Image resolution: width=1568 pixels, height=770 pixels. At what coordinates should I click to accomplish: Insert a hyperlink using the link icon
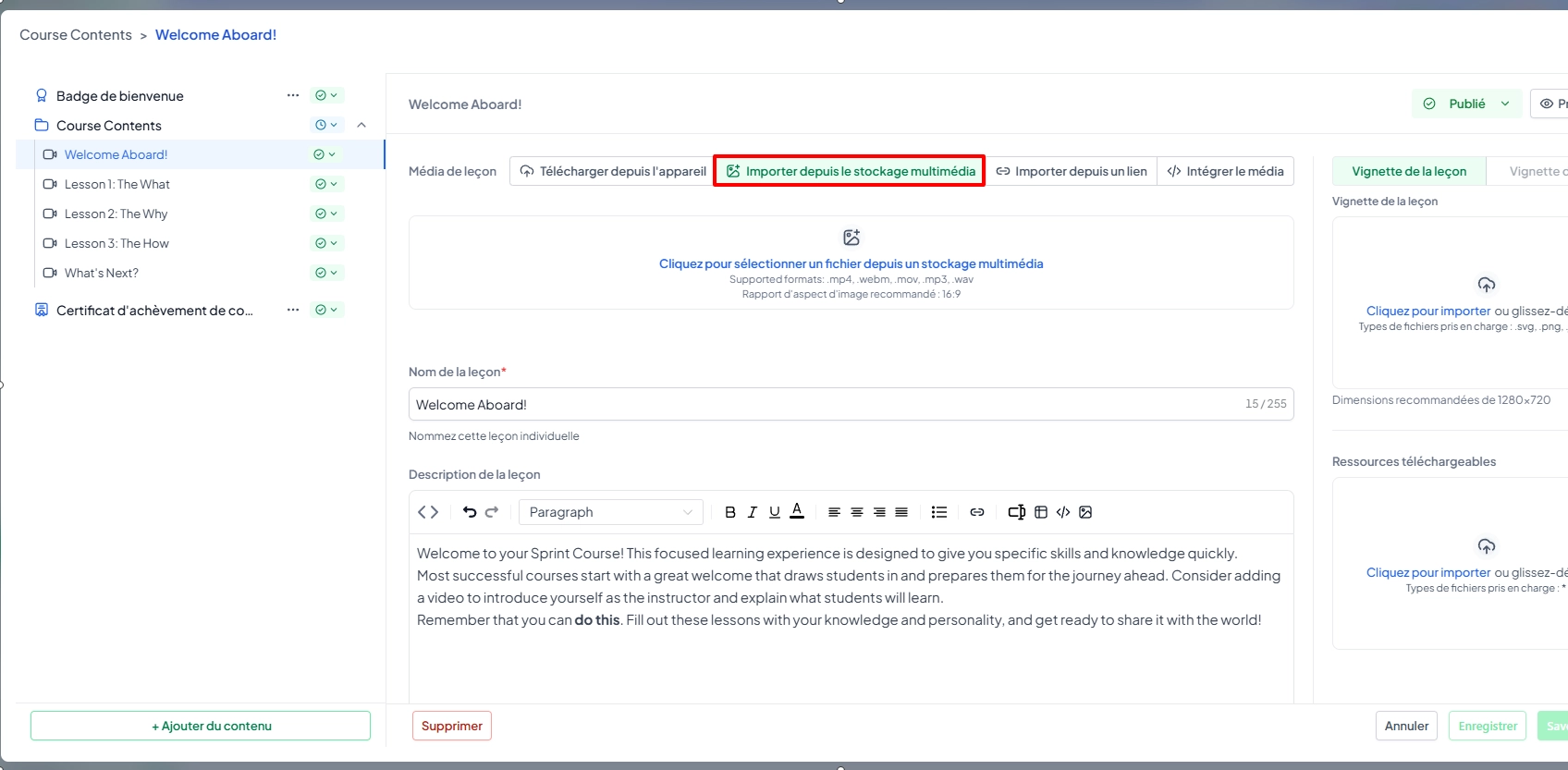[977, 512]
